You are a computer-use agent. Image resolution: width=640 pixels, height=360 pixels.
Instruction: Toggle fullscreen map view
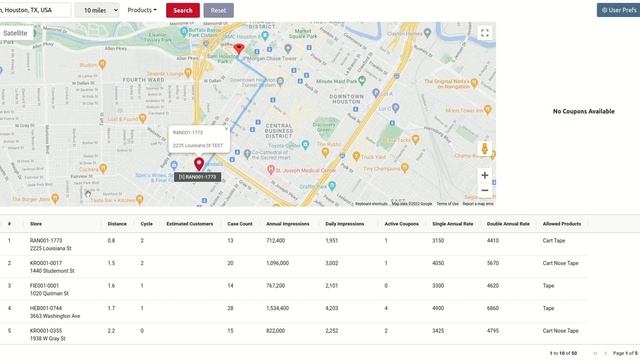[x=484, y=33]
